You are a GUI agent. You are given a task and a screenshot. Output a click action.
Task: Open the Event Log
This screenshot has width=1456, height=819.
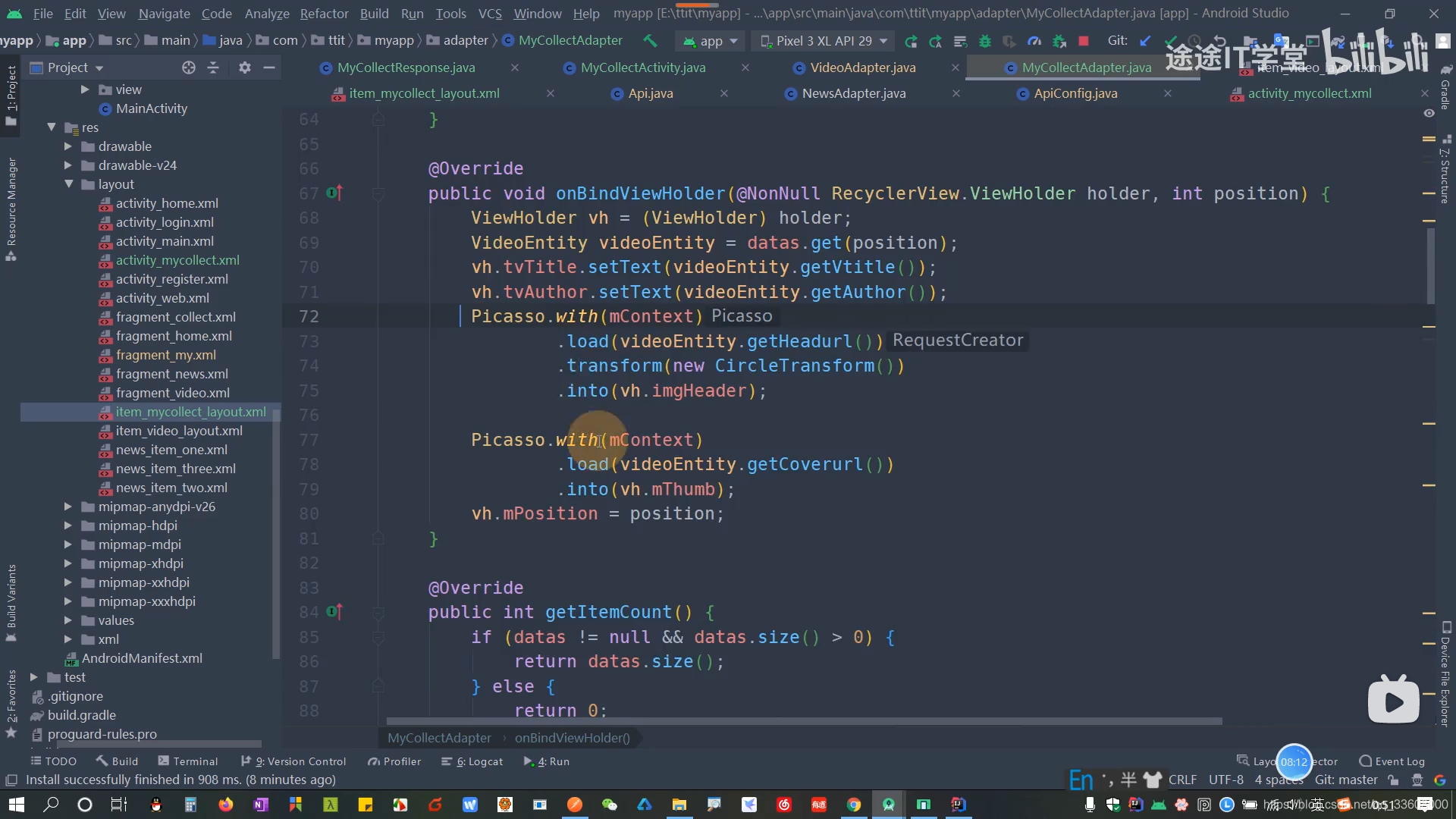point(1392,761)
